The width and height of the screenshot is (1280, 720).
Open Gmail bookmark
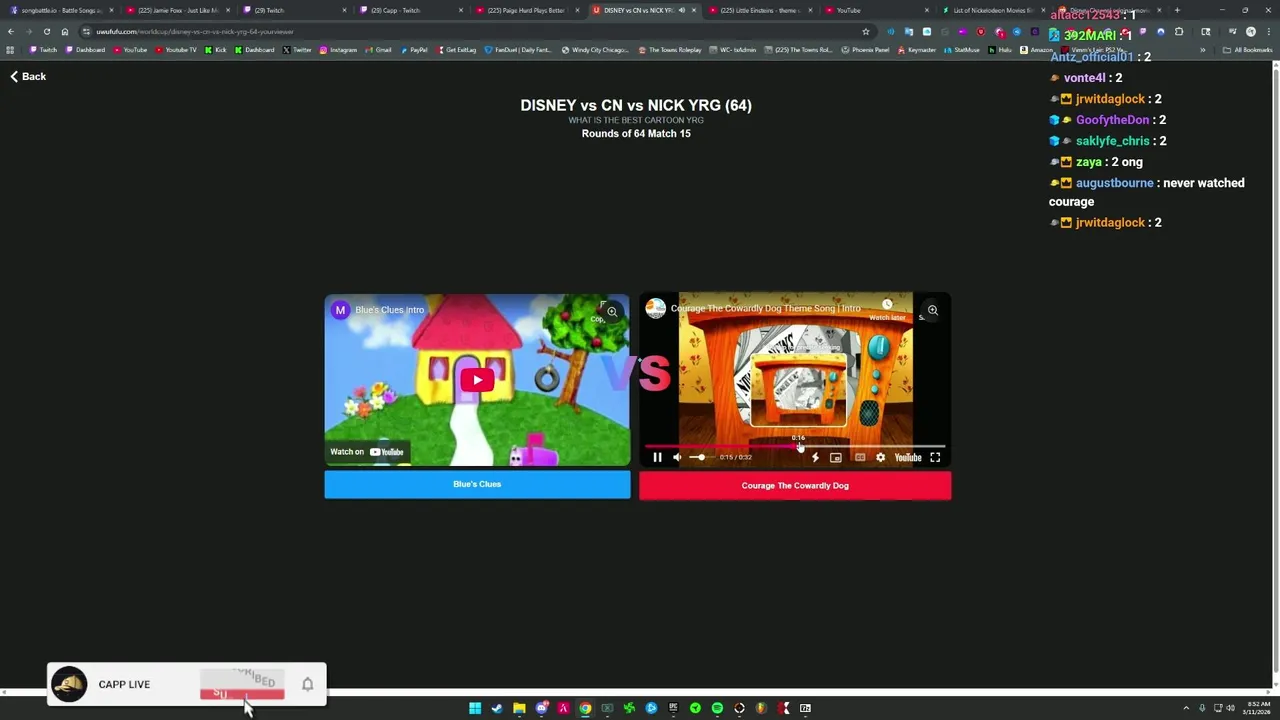[x=379, y=49]
